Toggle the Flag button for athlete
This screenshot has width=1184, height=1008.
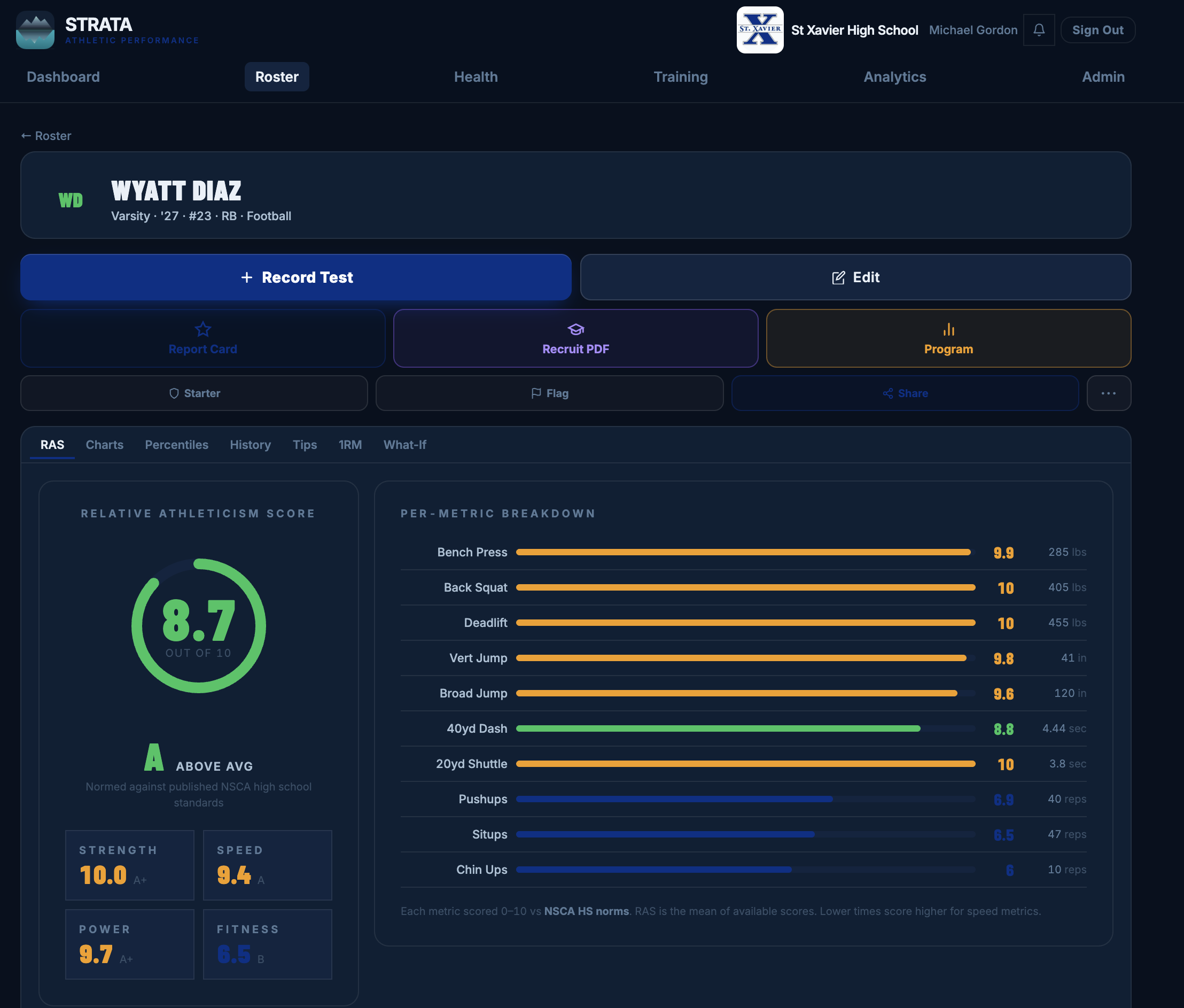pyautogui.click(x=549, y=393)
